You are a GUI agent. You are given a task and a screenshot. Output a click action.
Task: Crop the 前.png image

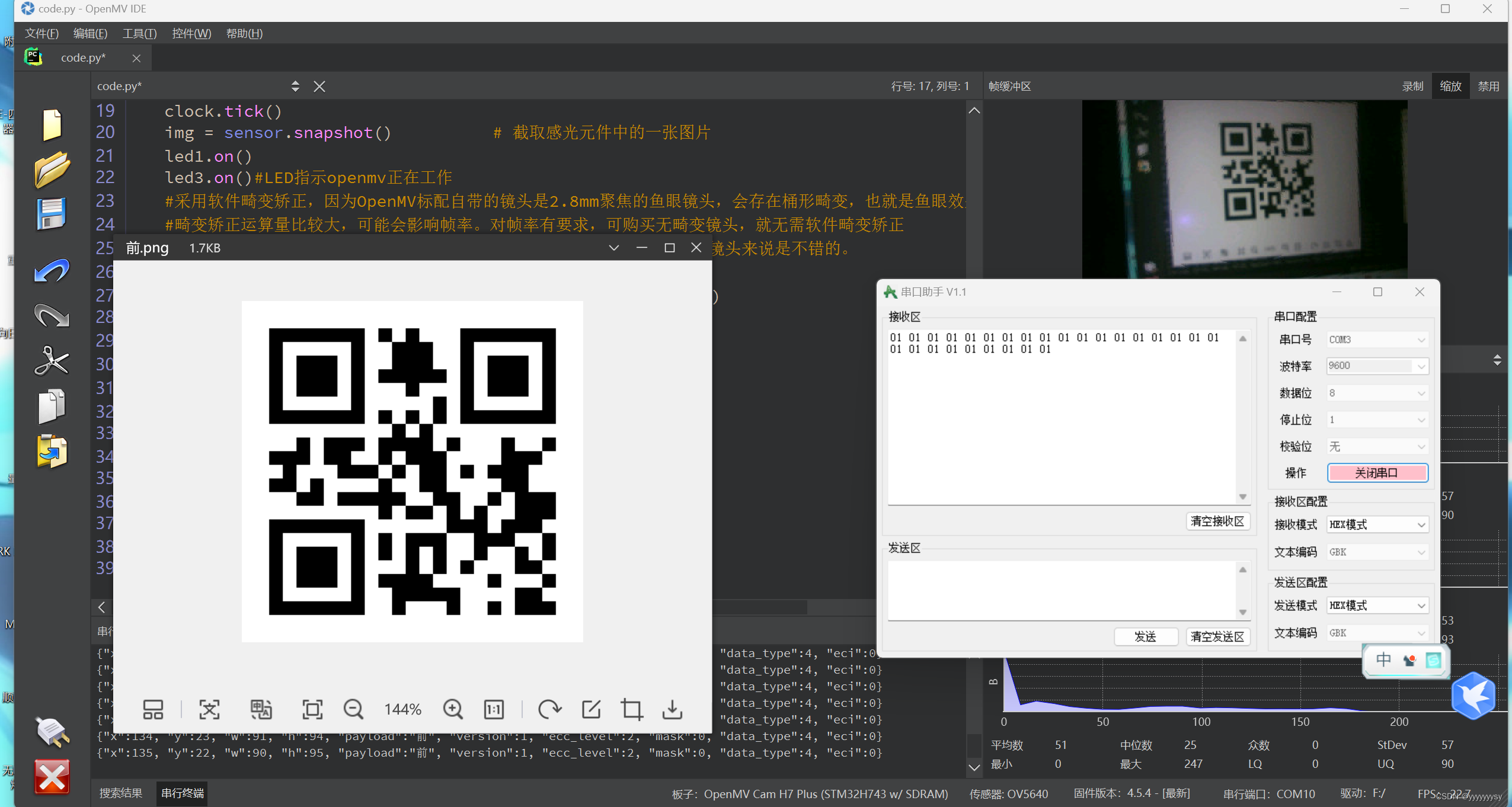(631, 709)
